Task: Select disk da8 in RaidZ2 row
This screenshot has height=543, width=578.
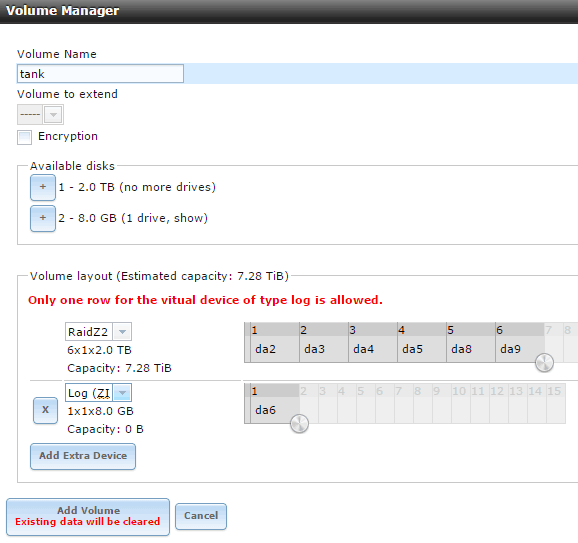Action: point(471,349)
